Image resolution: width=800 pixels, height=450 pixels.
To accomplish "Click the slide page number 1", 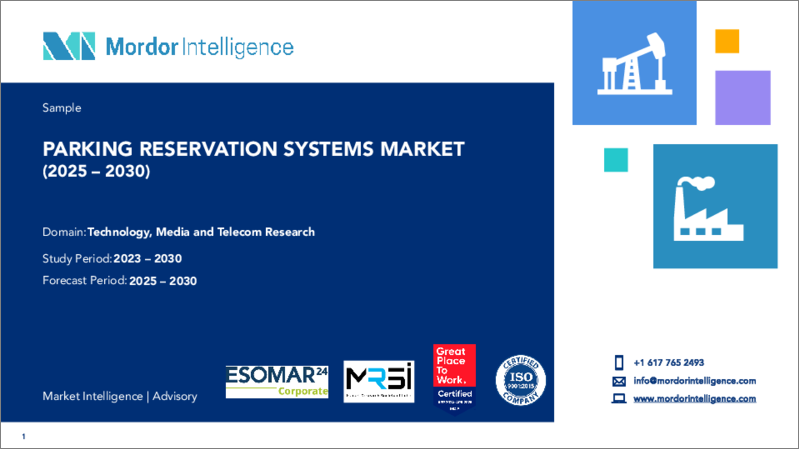I will pos(22,437).
